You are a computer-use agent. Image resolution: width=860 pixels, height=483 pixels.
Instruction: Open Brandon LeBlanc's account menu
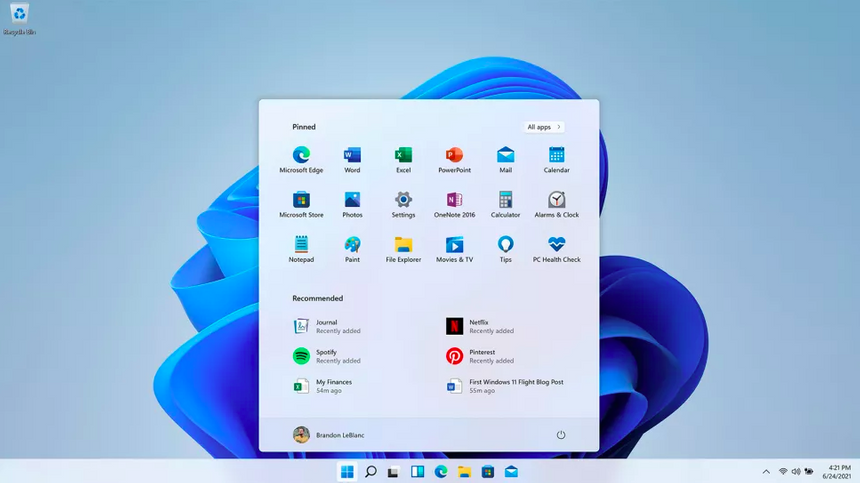coord(331,435)
